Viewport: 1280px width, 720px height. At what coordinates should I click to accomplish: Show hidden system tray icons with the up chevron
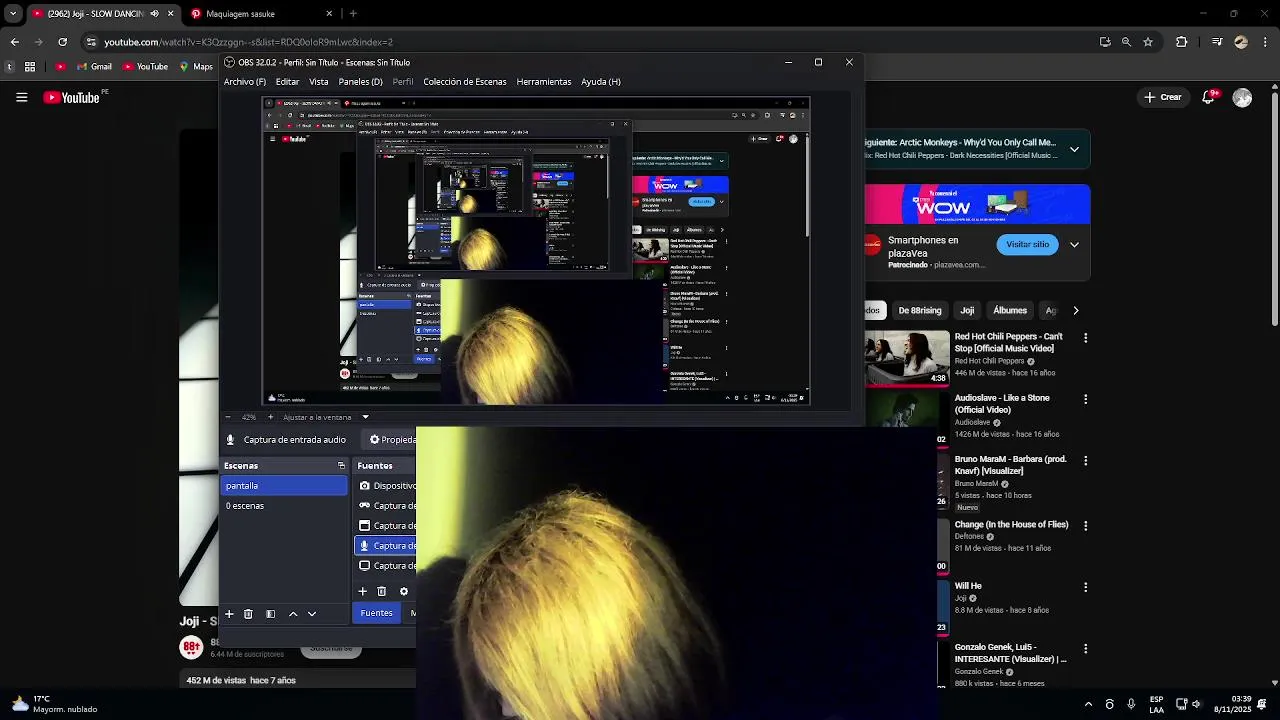(x=1088, y=704)
